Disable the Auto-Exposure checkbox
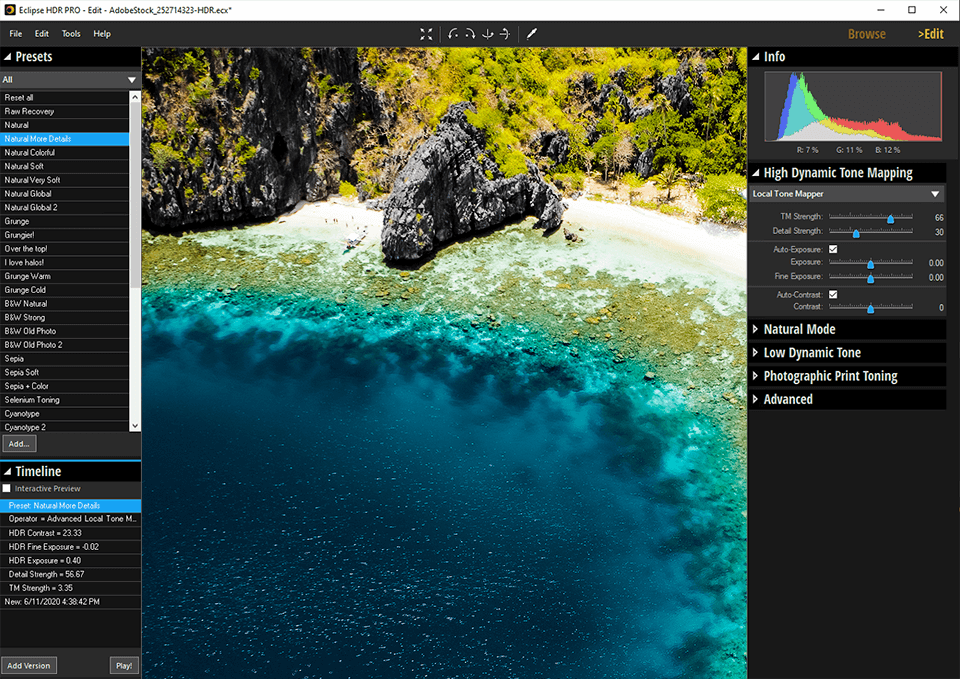Screen dimensions: 960x679 click(x=833, y=249)
